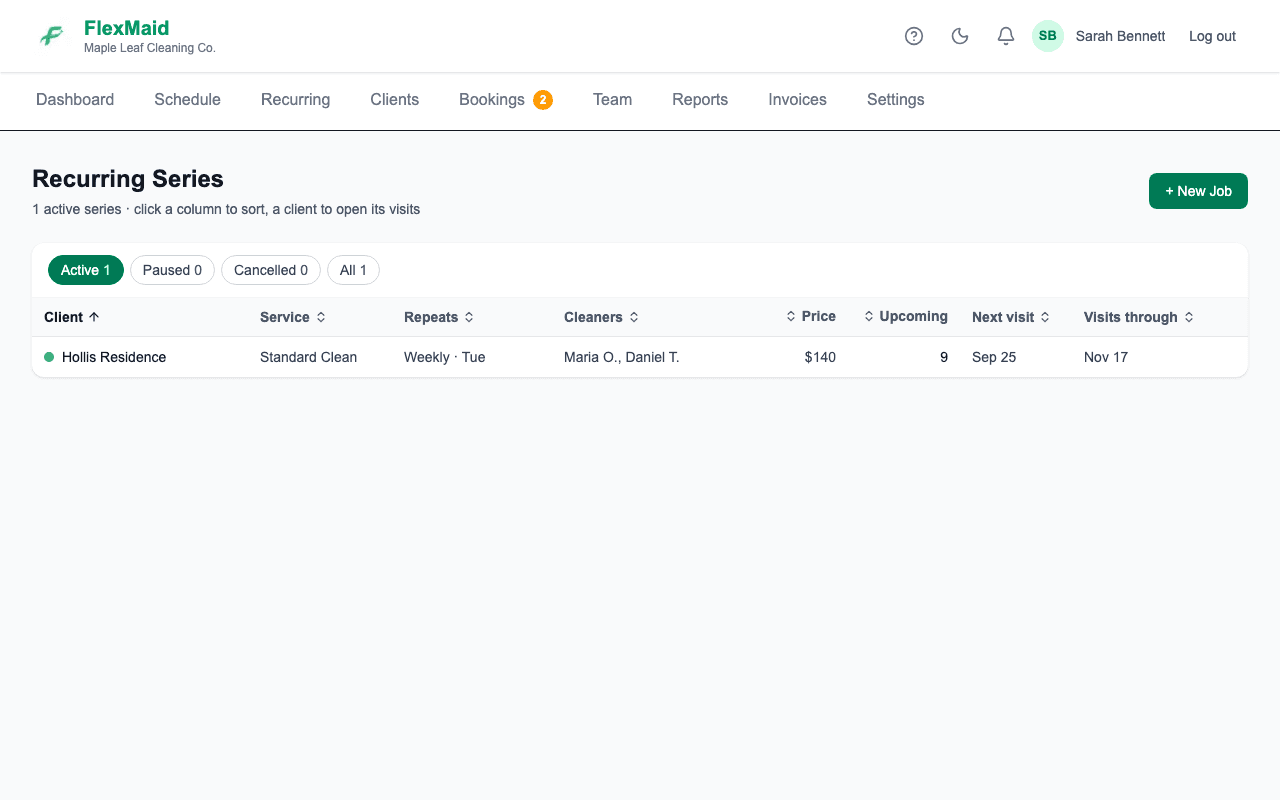Viewport: 1280px width, 800px height.
Task: Click the FlexMaid brand name
Action: tap(127, 28)
